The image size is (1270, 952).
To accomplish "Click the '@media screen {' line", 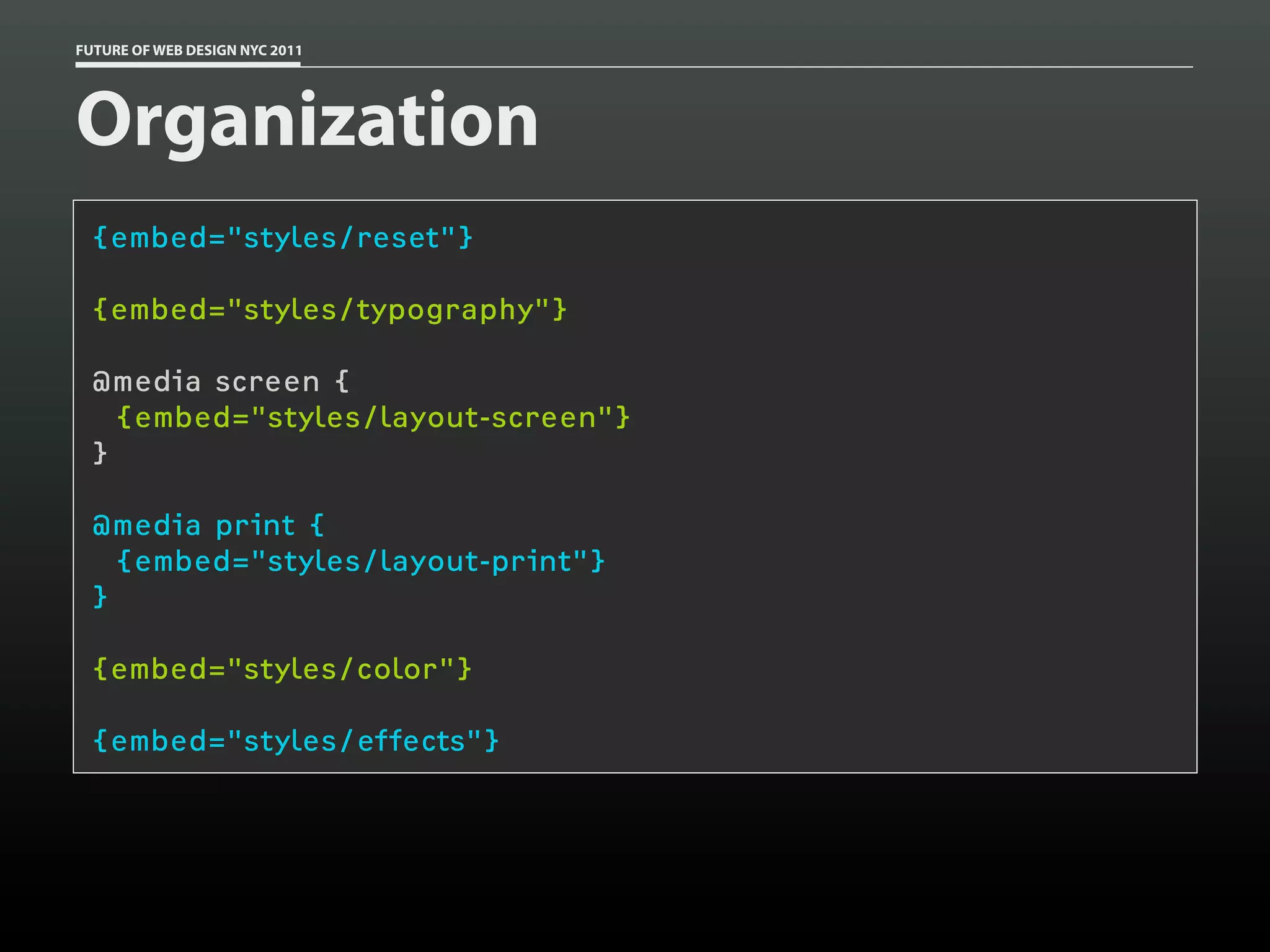I will pyautogui.click(x=221, y=382).
